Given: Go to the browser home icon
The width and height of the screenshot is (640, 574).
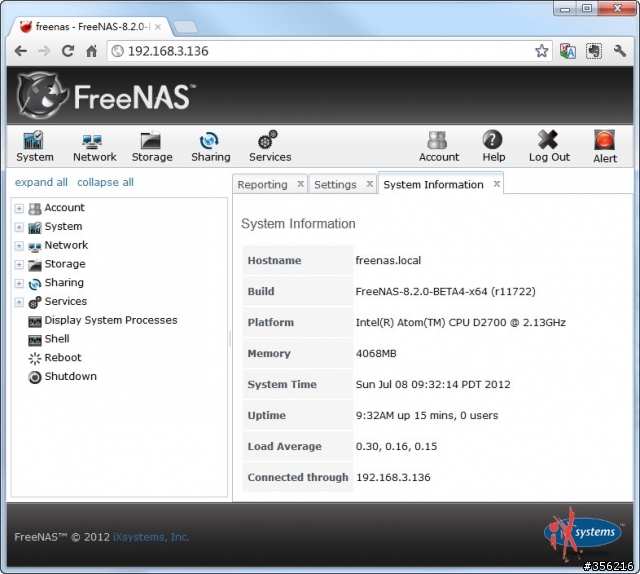Looking at the screenshot, I should click(91, 51).
